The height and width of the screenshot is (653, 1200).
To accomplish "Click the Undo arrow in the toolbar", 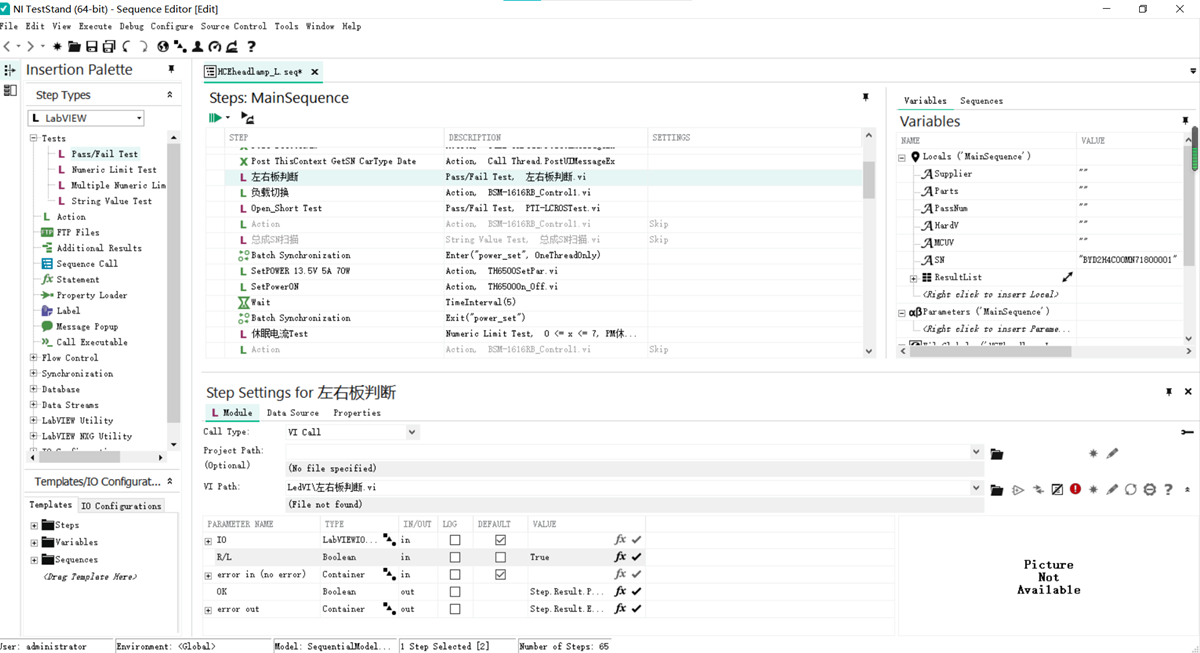I will pos(127,47).
